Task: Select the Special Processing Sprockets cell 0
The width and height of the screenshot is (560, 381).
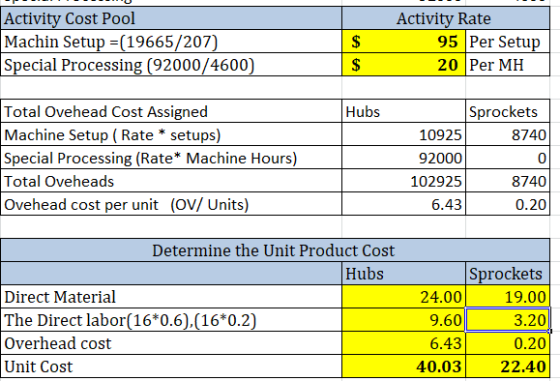Action: coord(508,158)
